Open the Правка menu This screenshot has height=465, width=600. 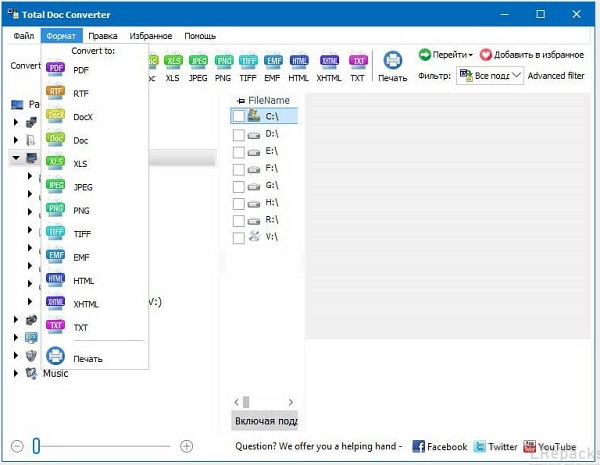click(103, 36)
